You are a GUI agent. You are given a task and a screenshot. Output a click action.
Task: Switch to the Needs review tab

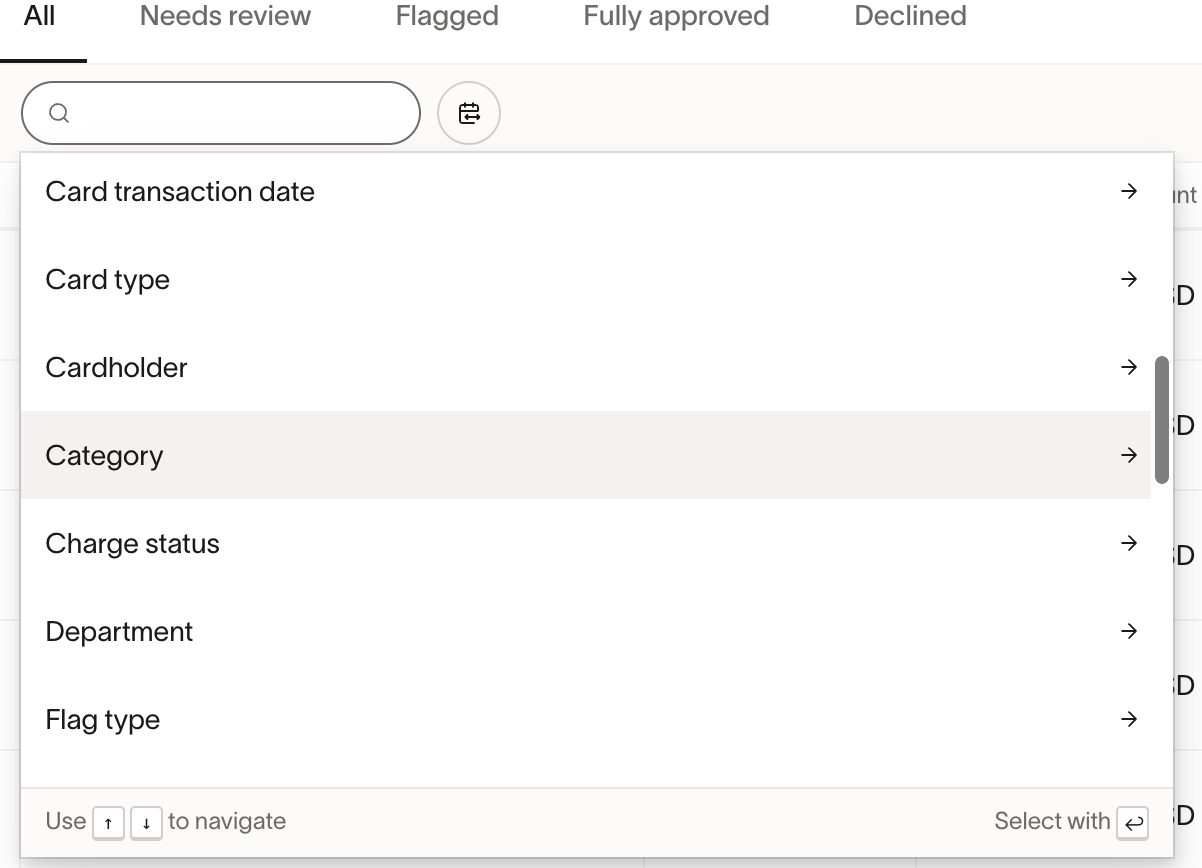[x=225, y=16]
